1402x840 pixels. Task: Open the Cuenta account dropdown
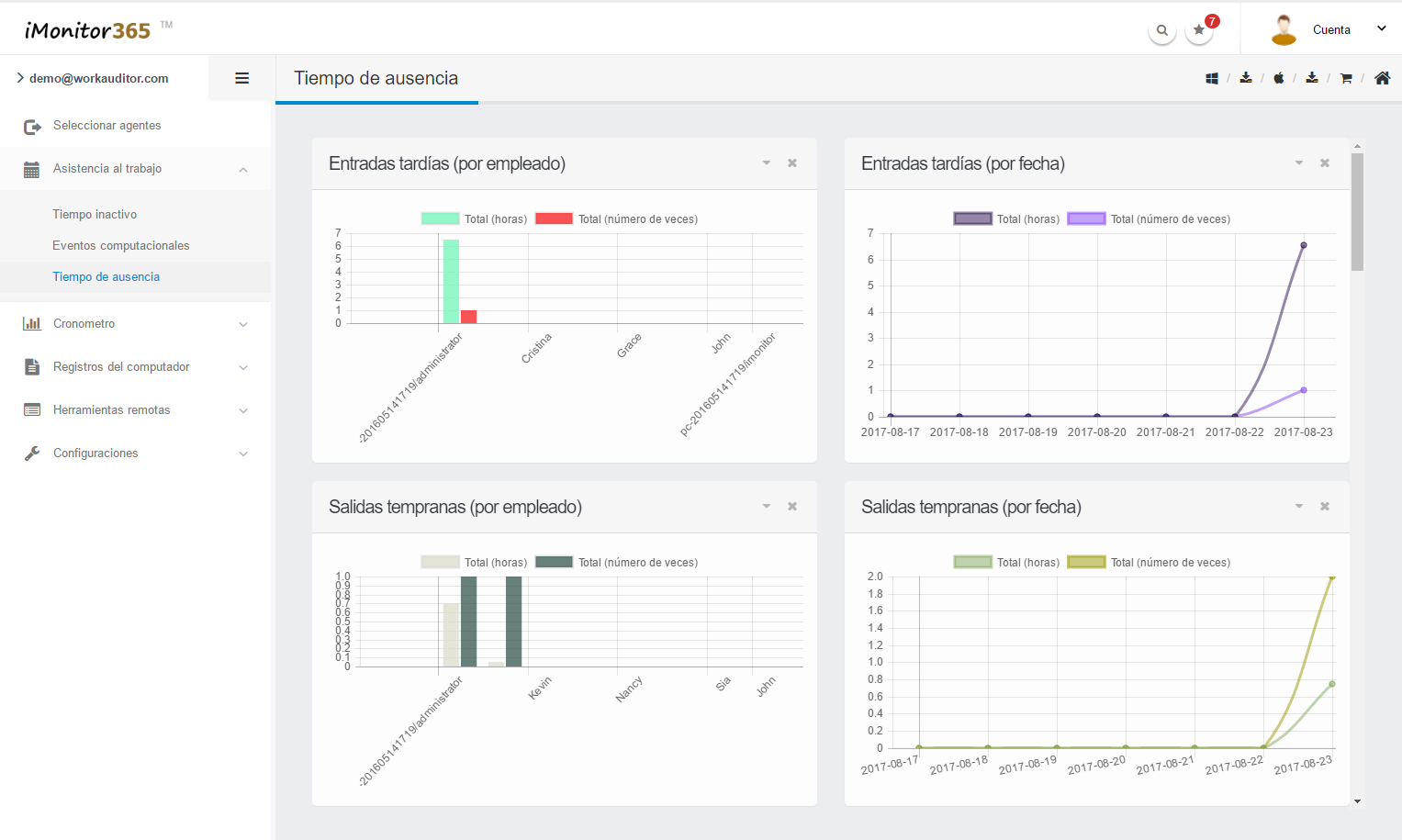coord(1330,30)
